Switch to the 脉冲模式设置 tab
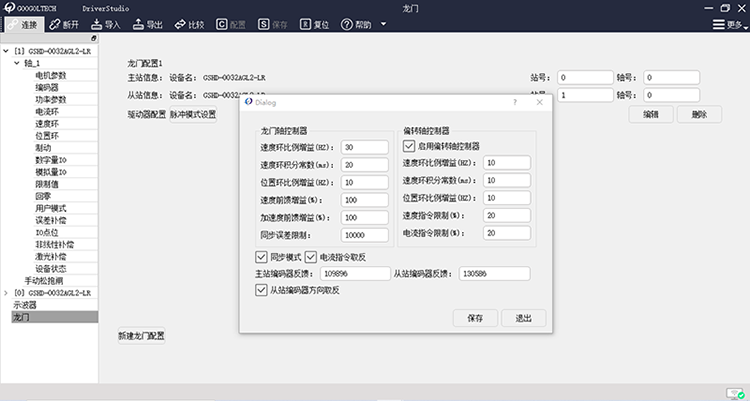The width and height of the screenshot is (750, 401). 192,114
